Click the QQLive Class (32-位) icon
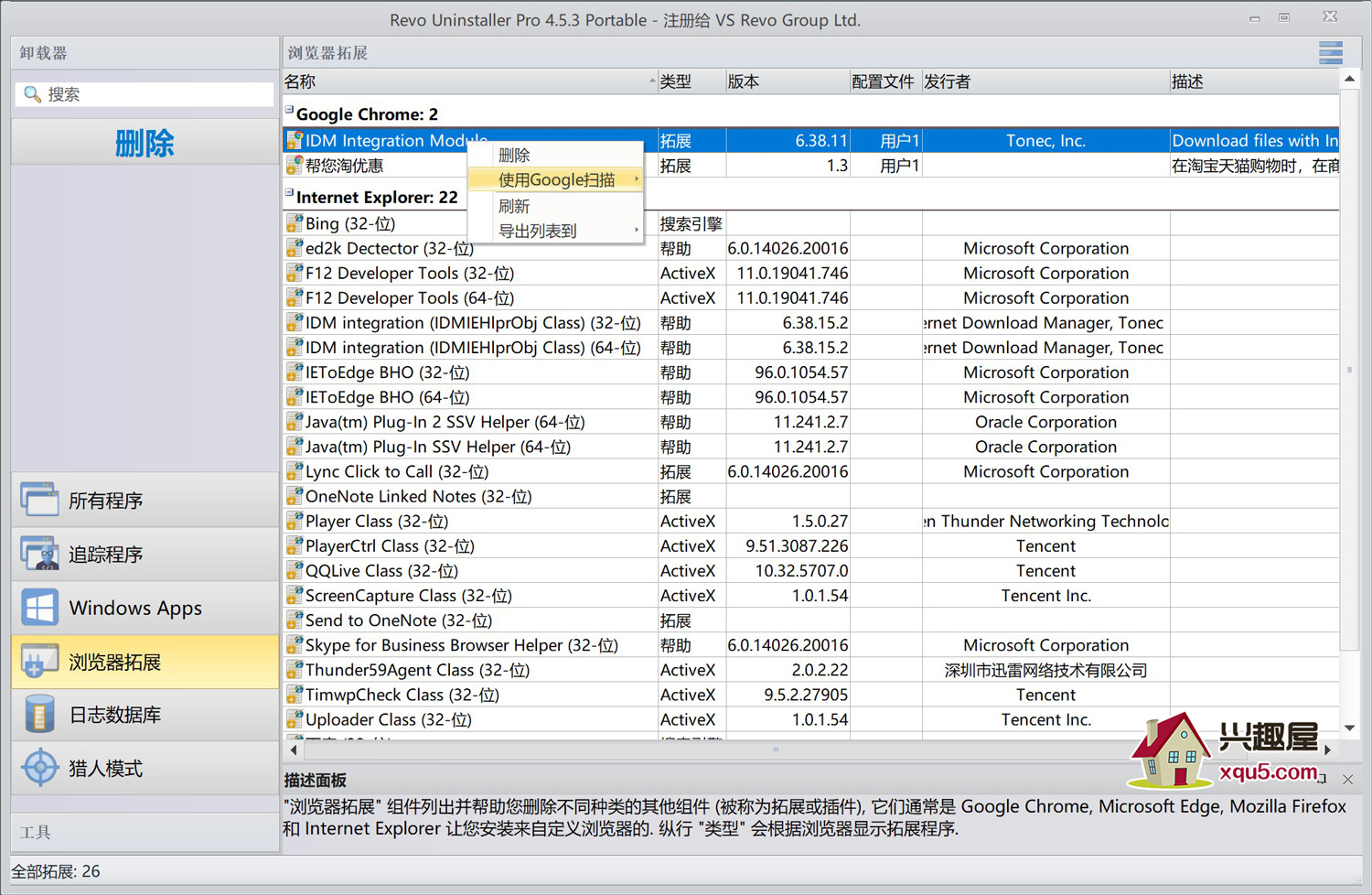 point(294,570)
